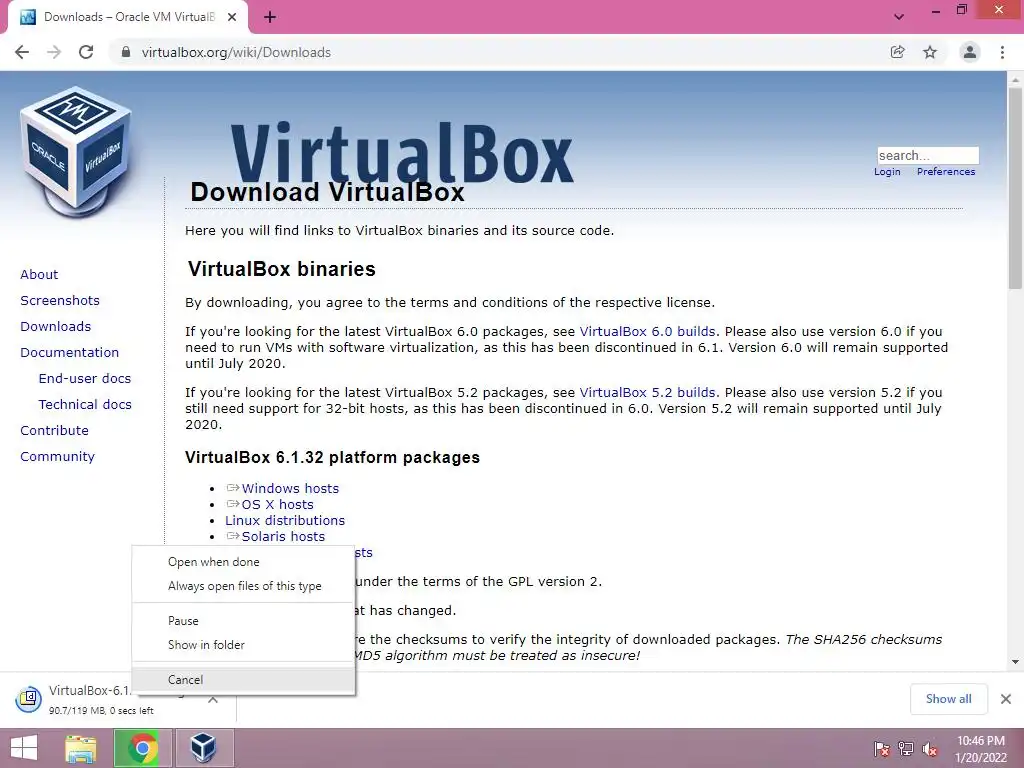Click the browser forward arrow
1024x768 pixels.
[x=54, y=52]
